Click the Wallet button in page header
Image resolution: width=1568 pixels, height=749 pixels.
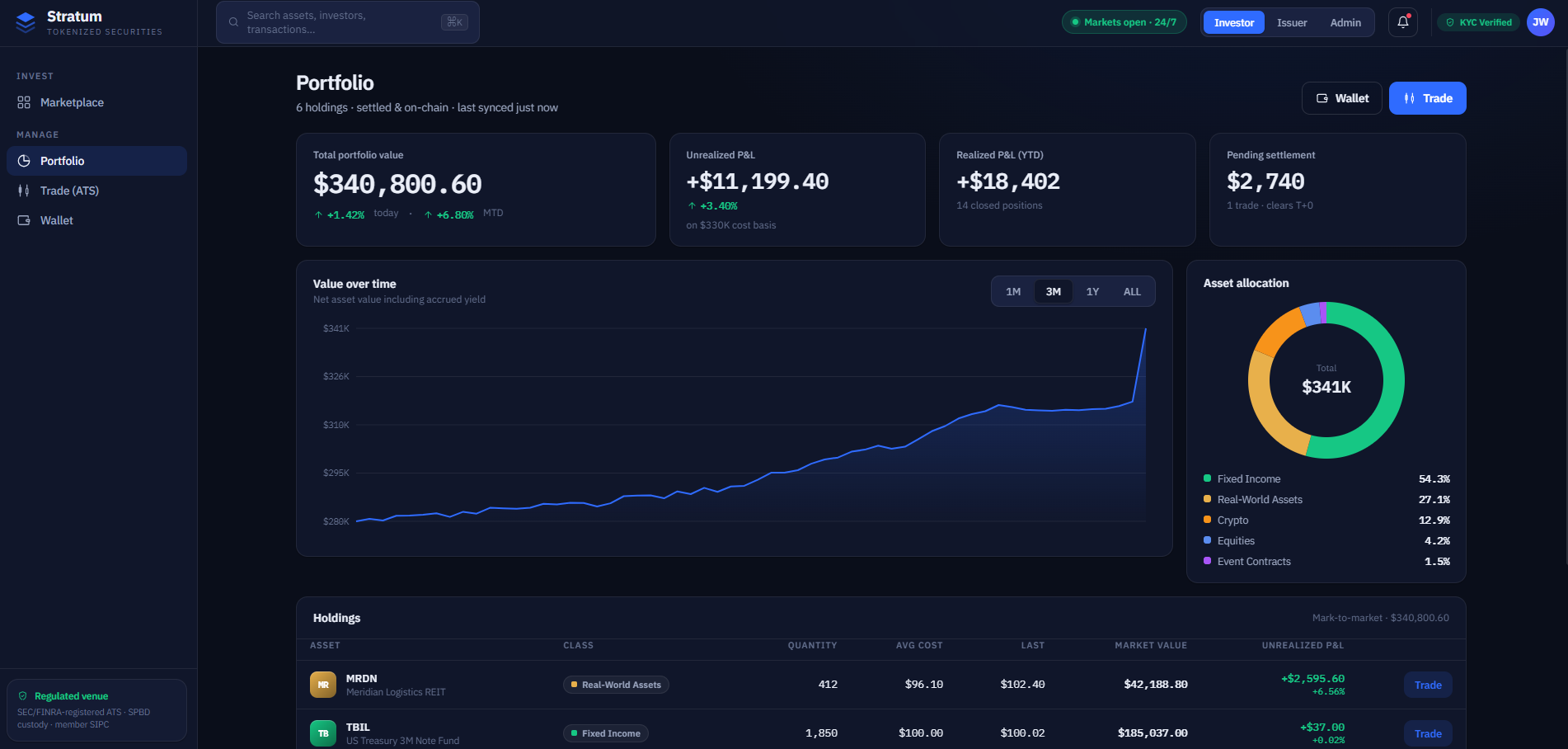[x=1342, y=98]
